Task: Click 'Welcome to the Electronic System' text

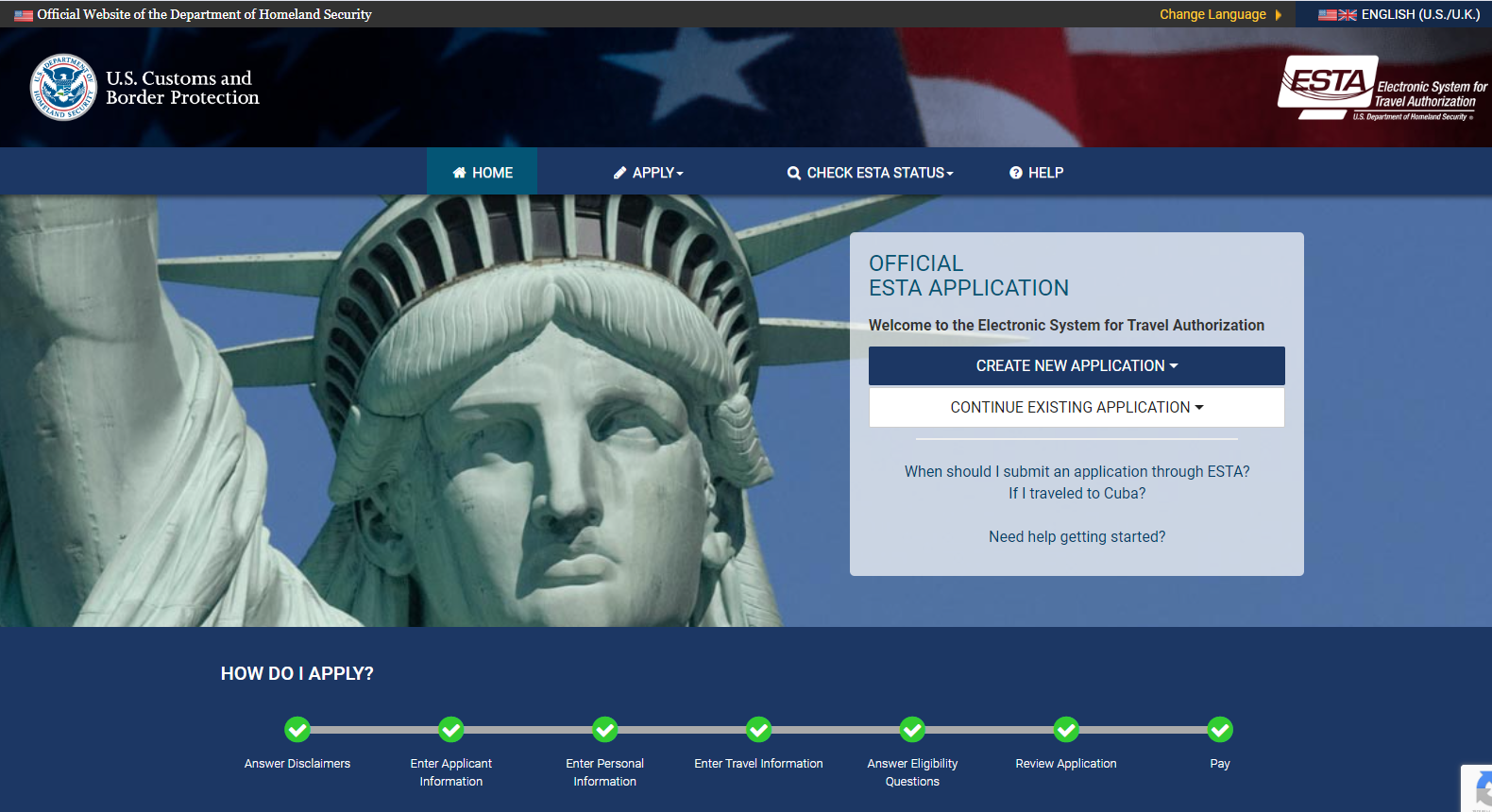Action: (x=1066, y=325)
